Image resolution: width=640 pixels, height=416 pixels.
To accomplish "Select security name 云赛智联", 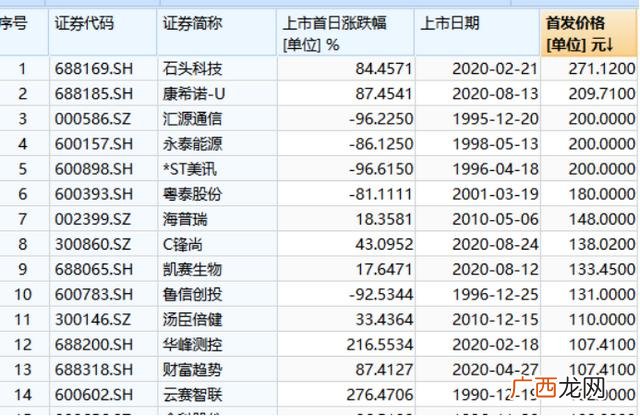I will 192,395.
